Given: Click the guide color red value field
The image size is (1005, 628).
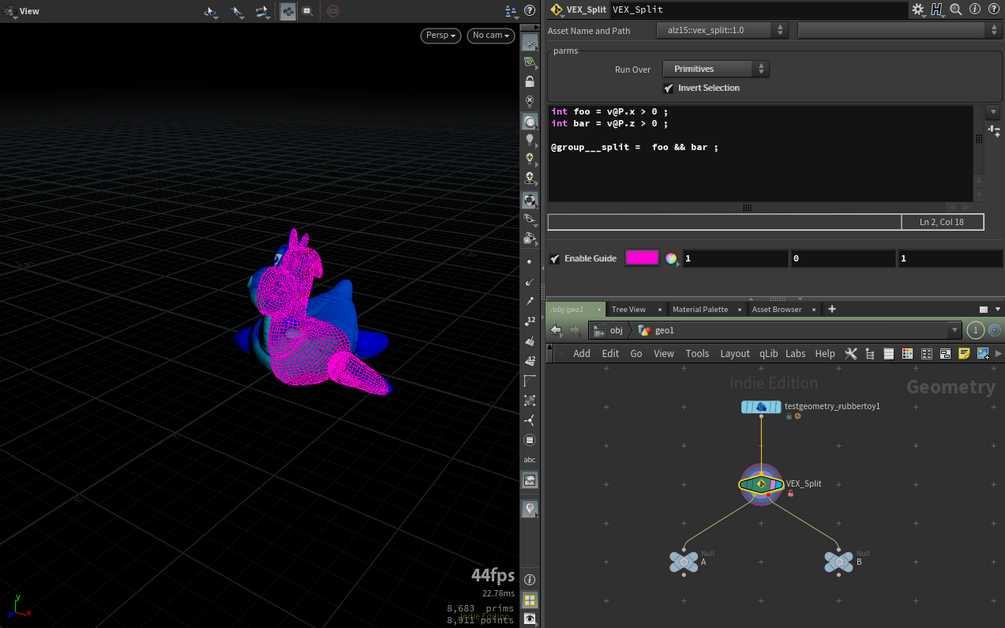Looking at the screenshot, I should coord(735,258).
